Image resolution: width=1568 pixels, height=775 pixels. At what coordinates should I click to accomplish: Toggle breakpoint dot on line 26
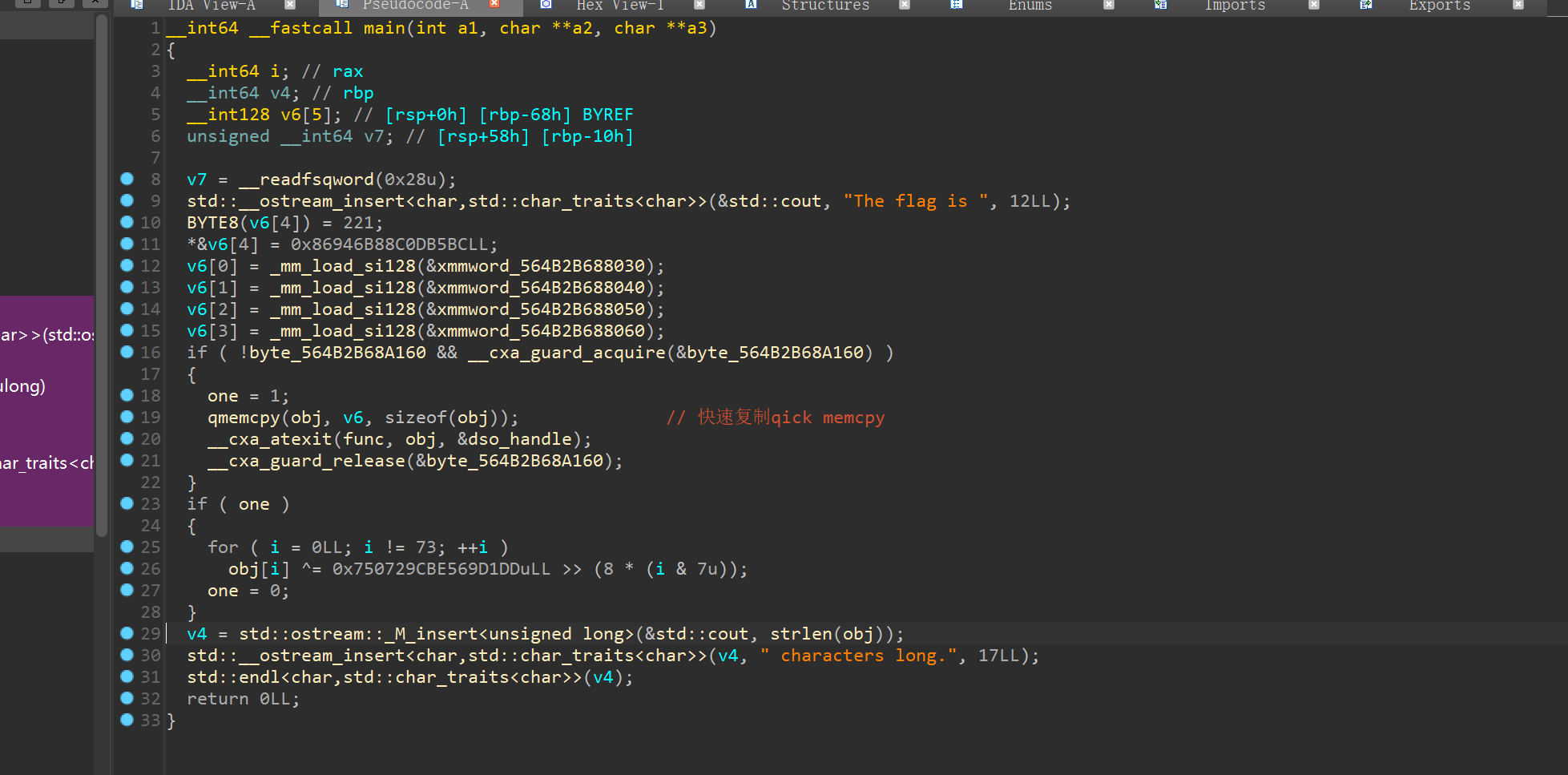(127, 568)
